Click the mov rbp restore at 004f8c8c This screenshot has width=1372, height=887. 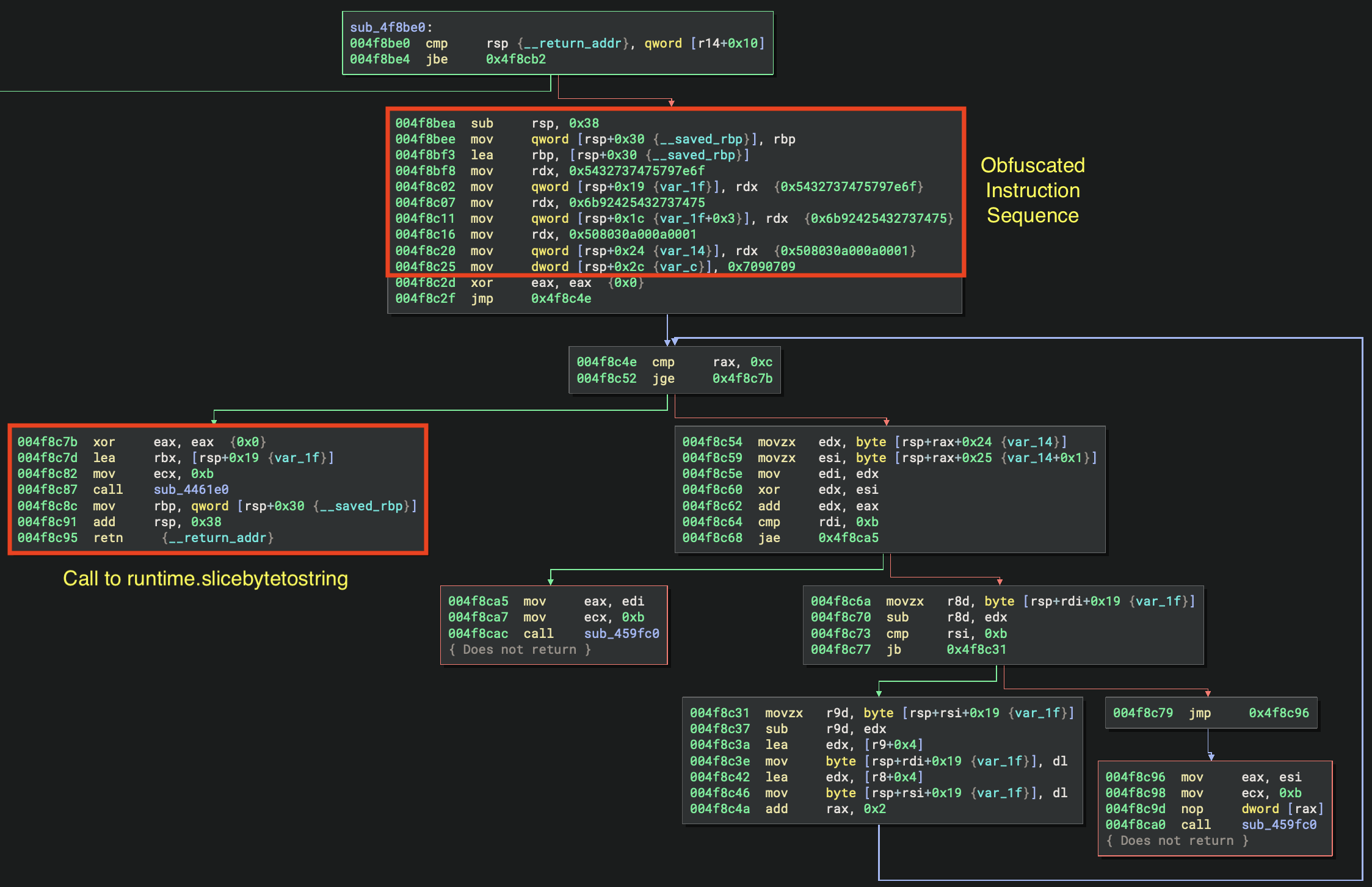click(217, 506)
